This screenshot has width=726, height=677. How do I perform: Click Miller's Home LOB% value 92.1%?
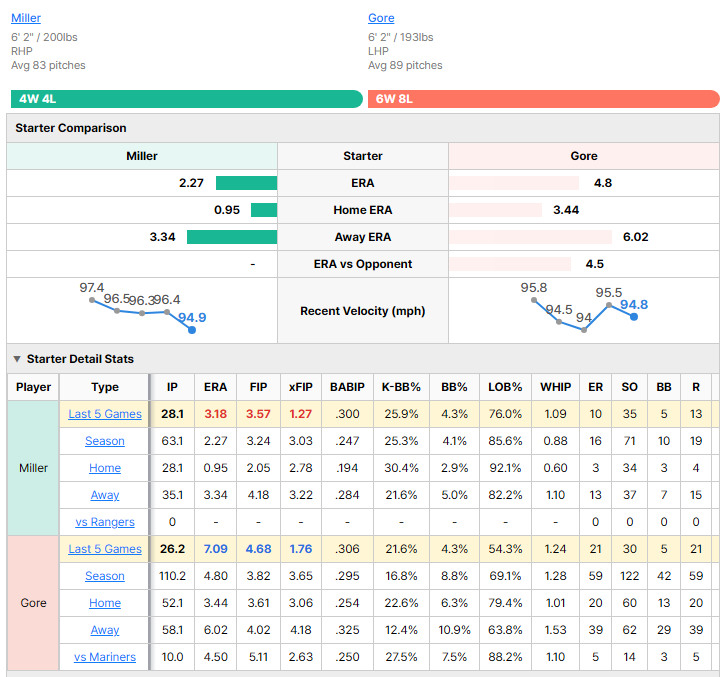(505, 468)
